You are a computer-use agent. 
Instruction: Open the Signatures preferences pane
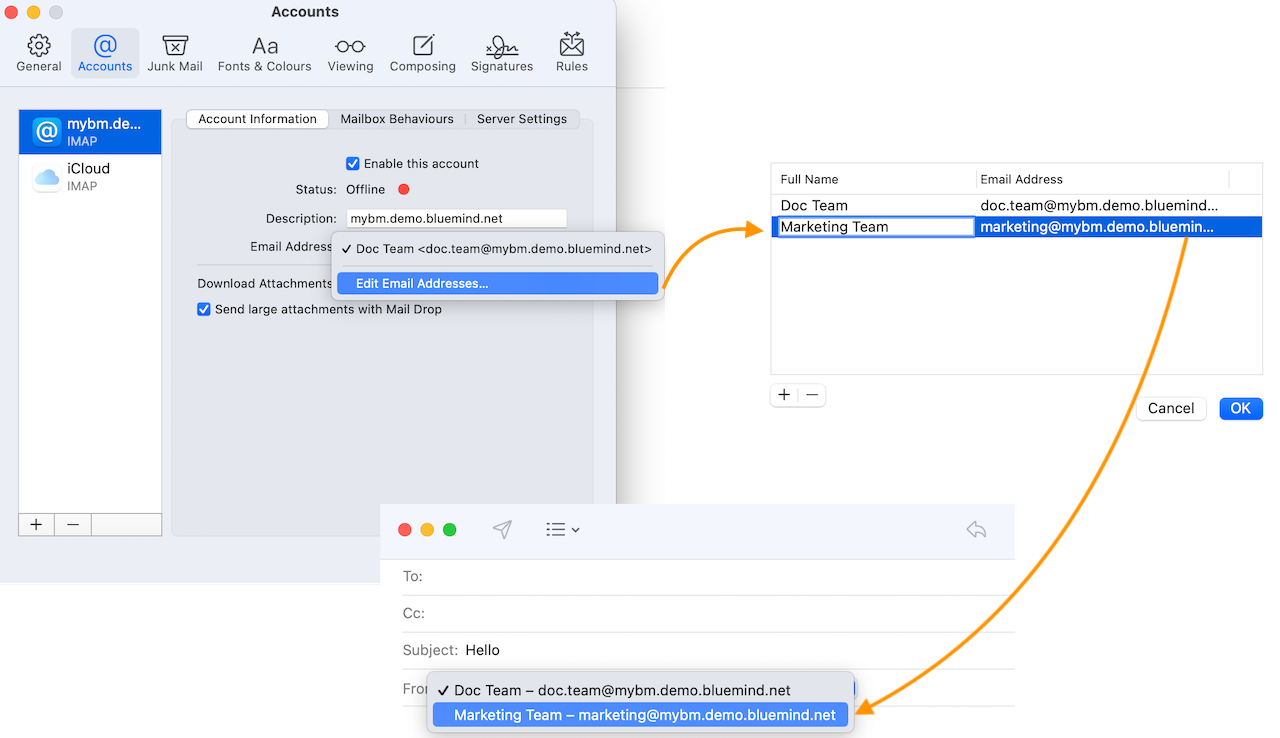coord(501,53)
